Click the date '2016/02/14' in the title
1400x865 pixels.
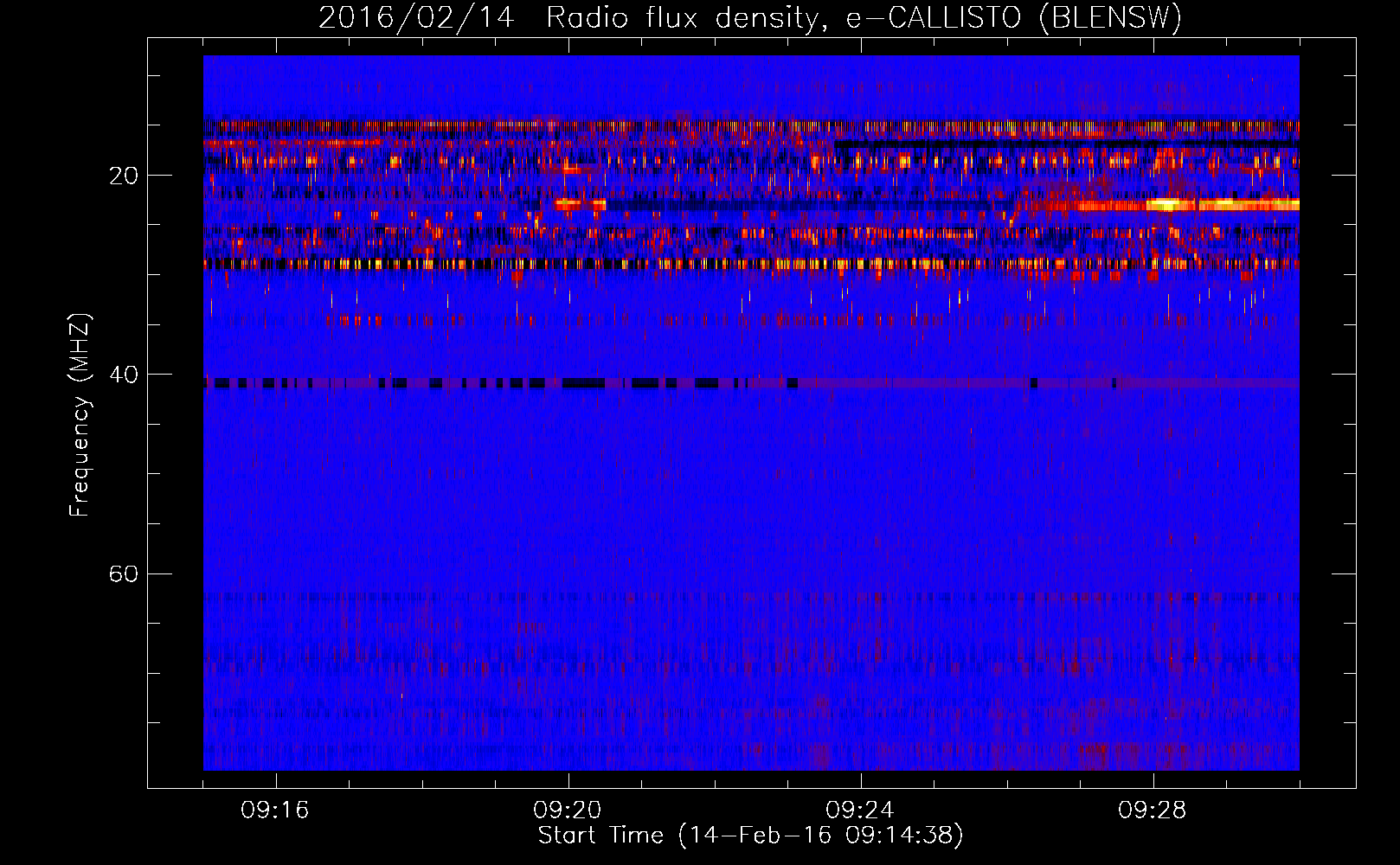point(416,18)
